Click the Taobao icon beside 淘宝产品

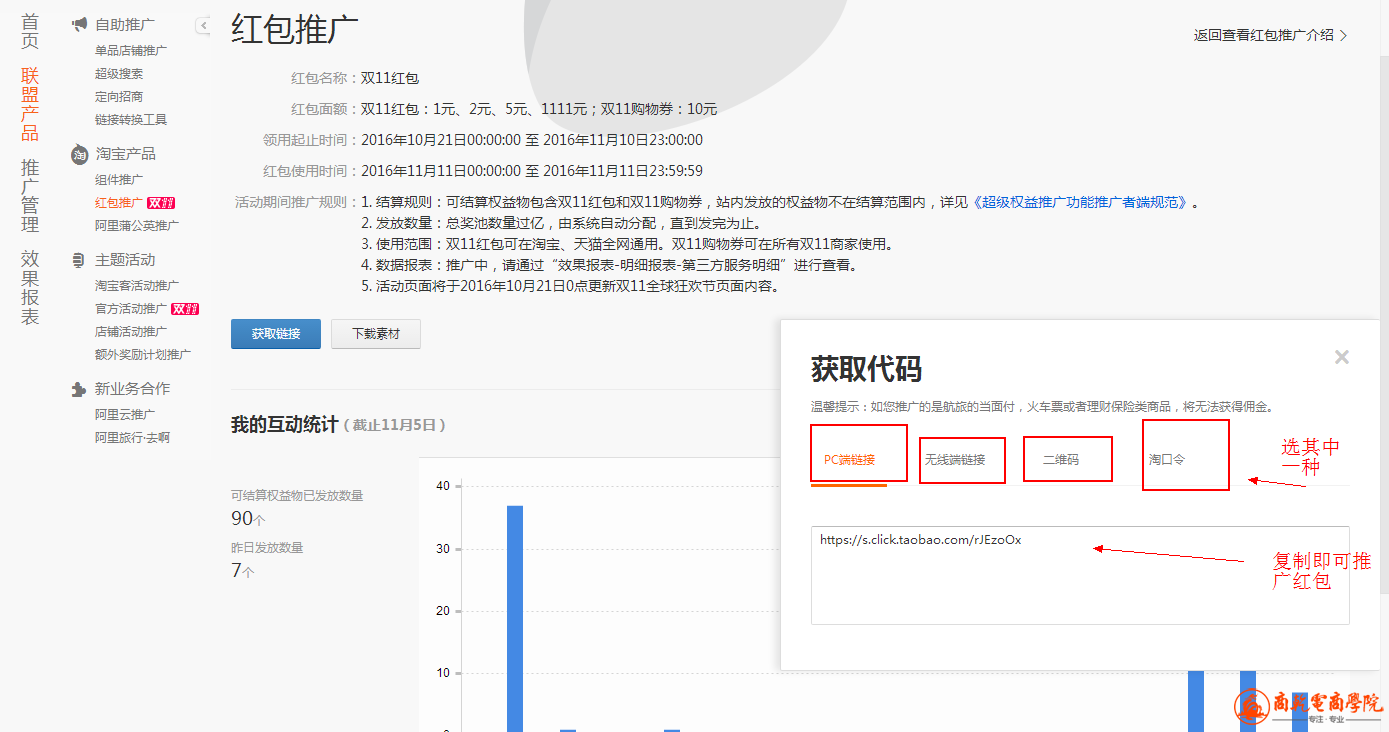[79, 154]
